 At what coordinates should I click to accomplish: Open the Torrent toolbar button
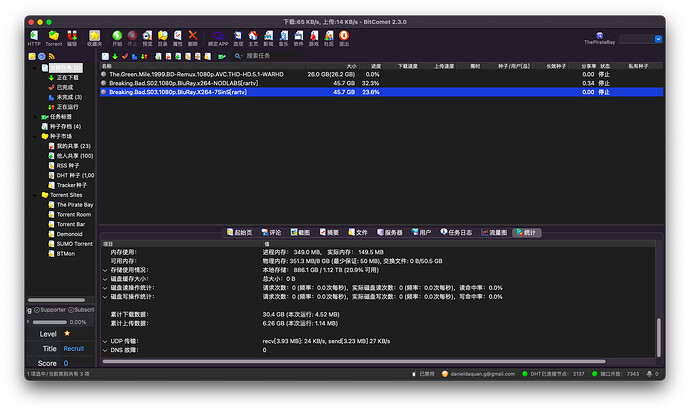54,36
